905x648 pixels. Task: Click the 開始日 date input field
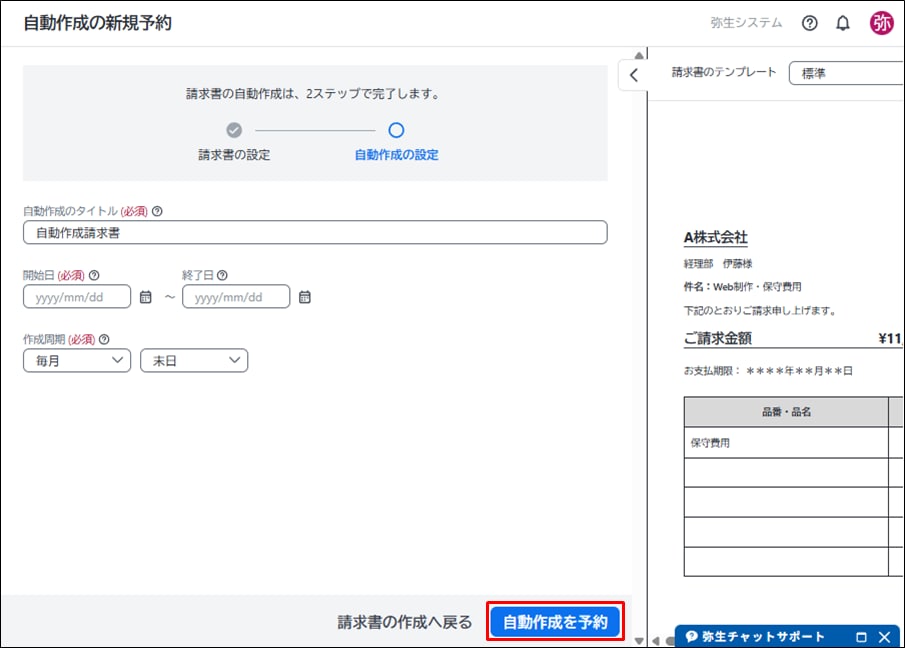point(77,297)
